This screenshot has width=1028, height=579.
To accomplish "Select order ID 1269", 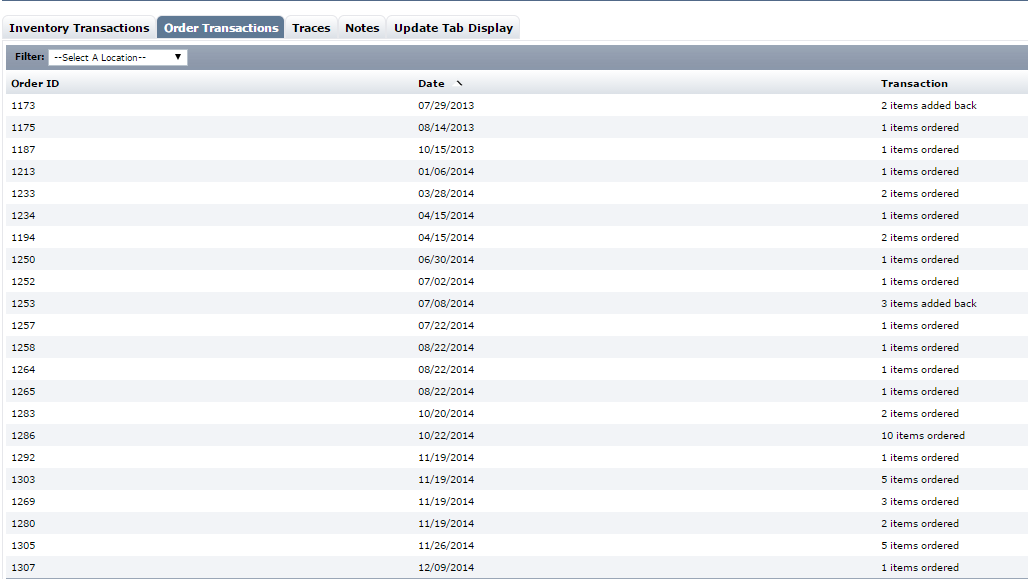I will (23, 501).
